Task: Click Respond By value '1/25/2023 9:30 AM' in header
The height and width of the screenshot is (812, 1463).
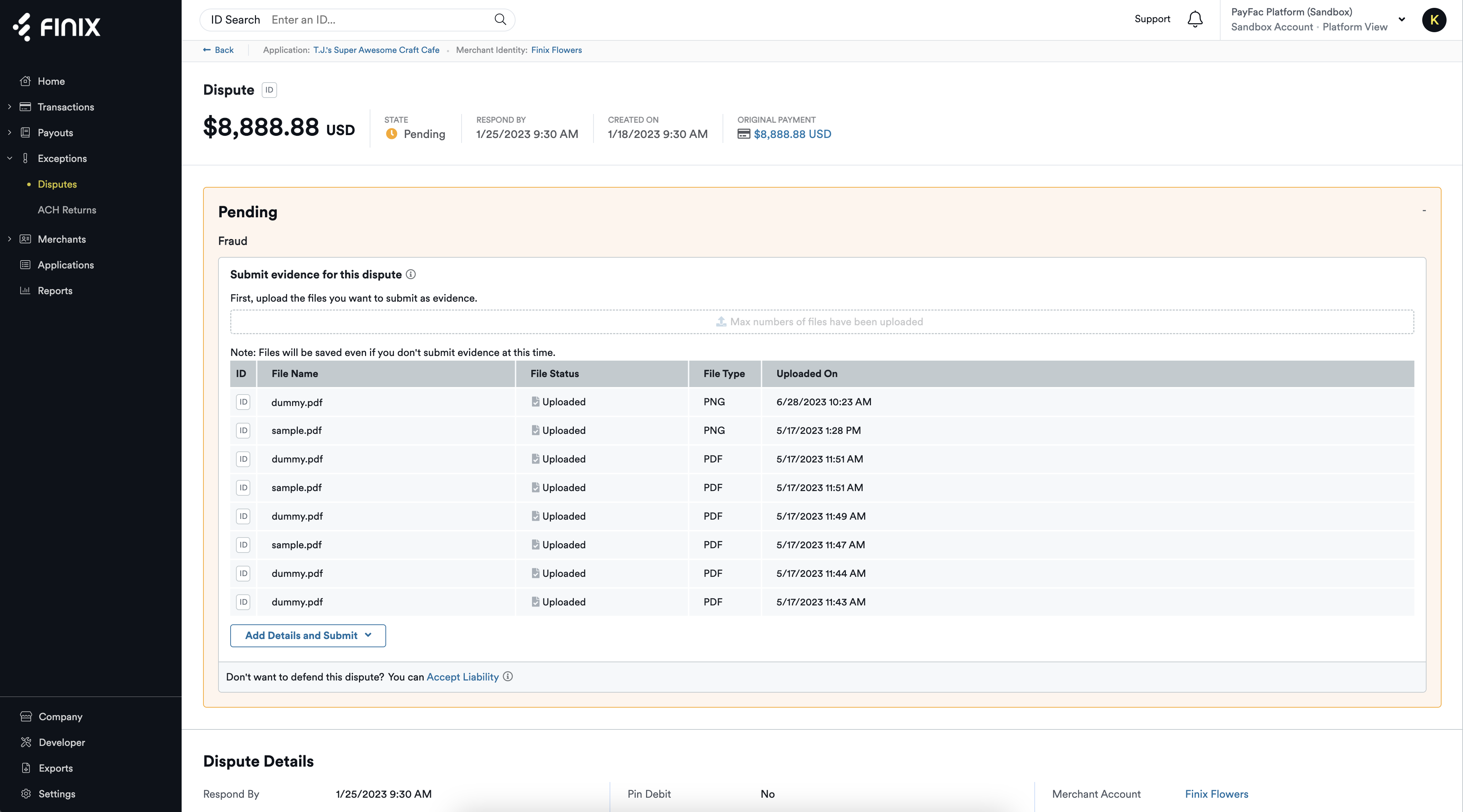Action: pyautogui.click(x=527, y=134)
